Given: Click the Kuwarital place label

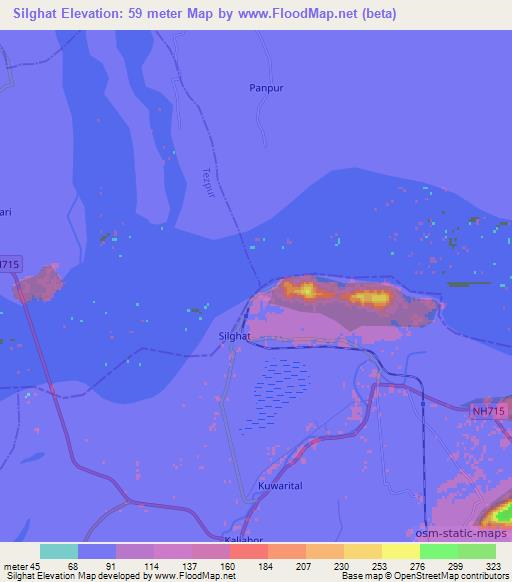Looking at the screenshot, I should (x=280, y=486).
